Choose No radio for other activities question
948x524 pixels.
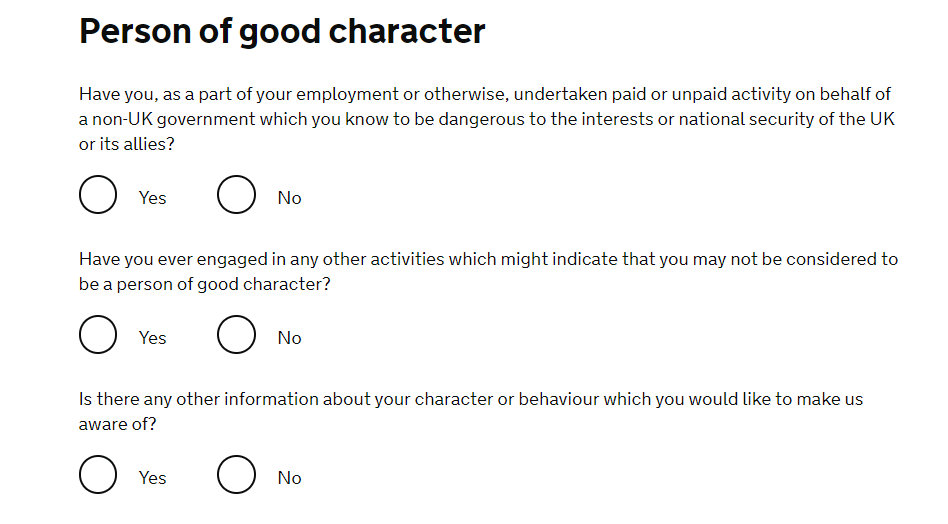point(236,335)
